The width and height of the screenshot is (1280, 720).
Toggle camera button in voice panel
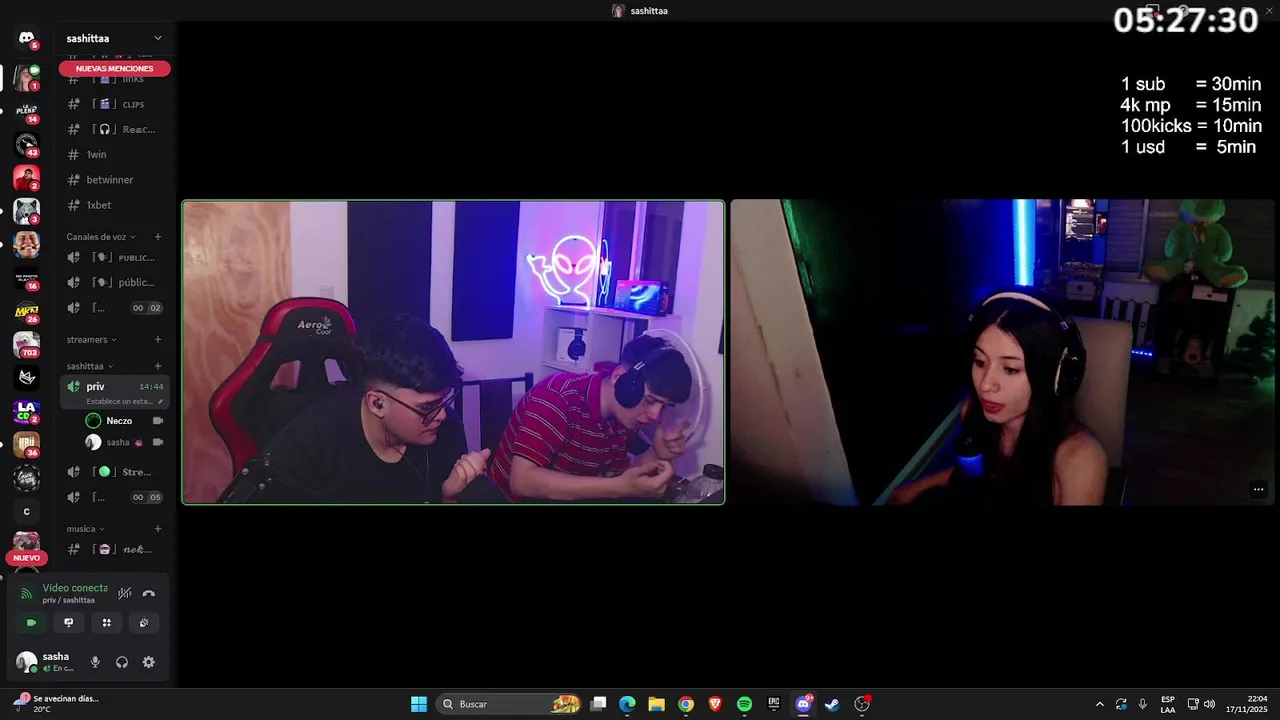tap(31, 622)
